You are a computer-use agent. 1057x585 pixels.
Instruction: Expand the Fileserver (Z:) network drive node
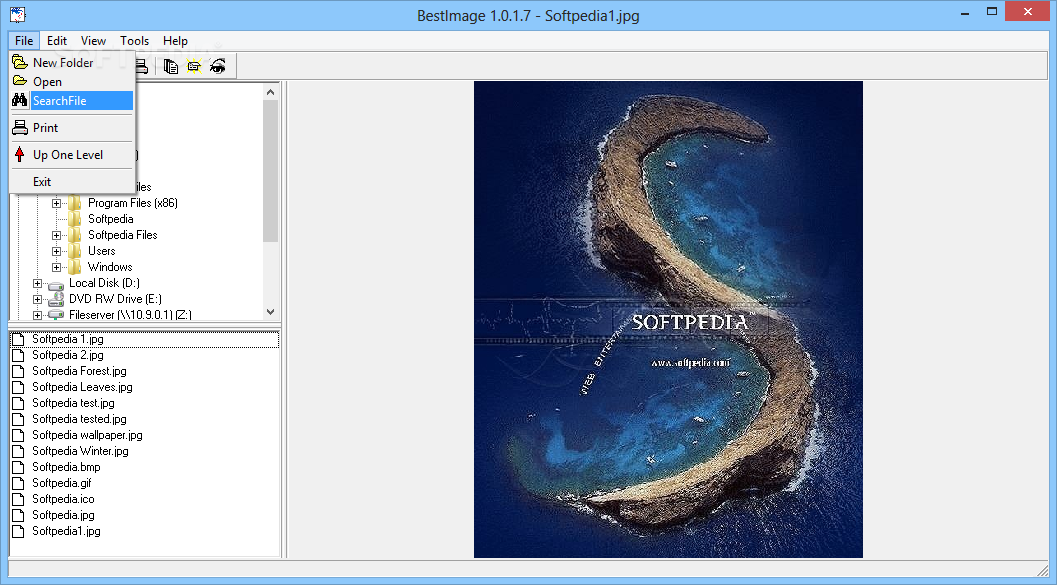[38, 315]
